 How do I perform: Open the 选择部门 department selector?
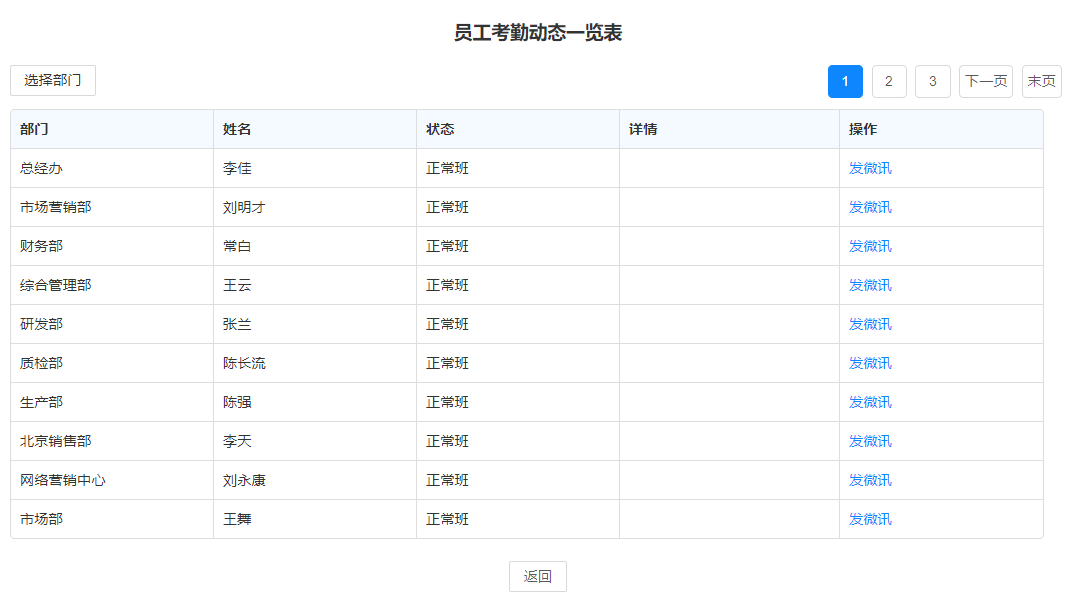(x=53, y=80)
